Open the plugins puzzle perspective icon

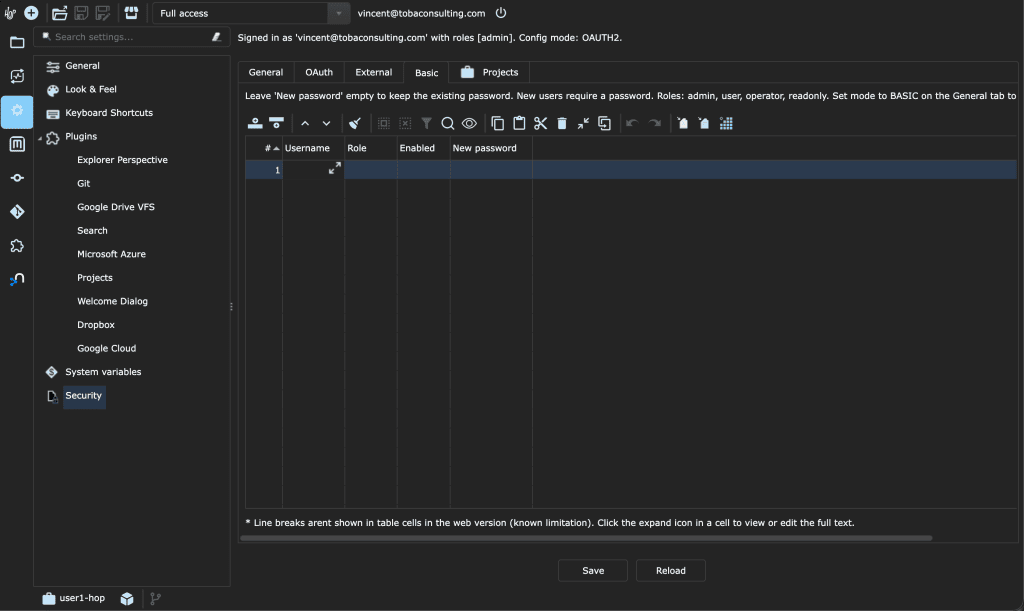point(17,246)
